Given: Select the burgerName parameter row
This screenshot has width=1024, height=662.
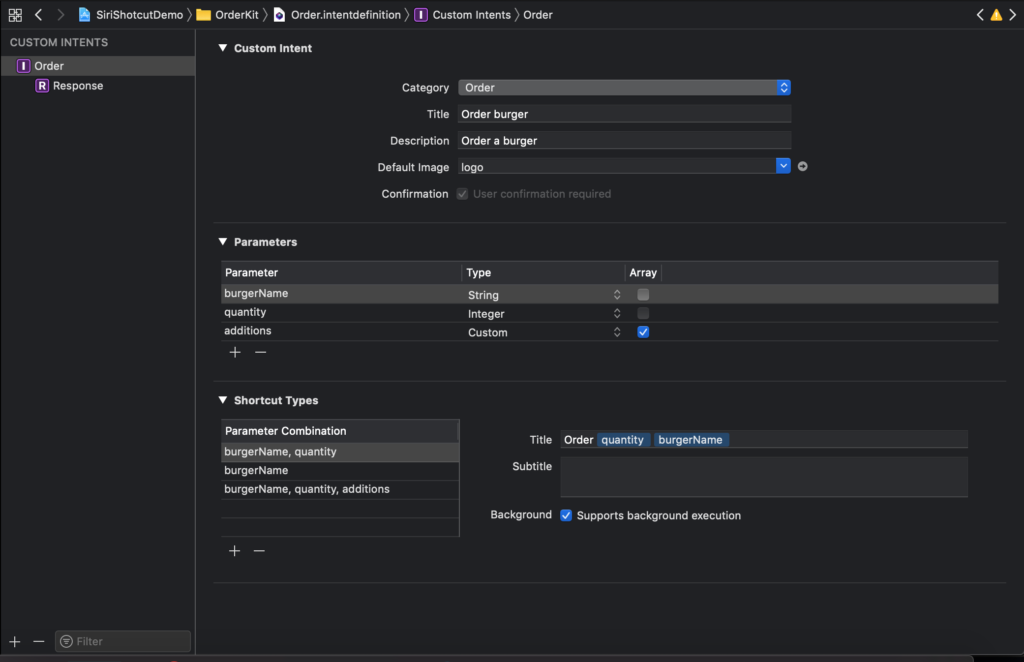Looking at the screenshot, I should pos(609,294).
